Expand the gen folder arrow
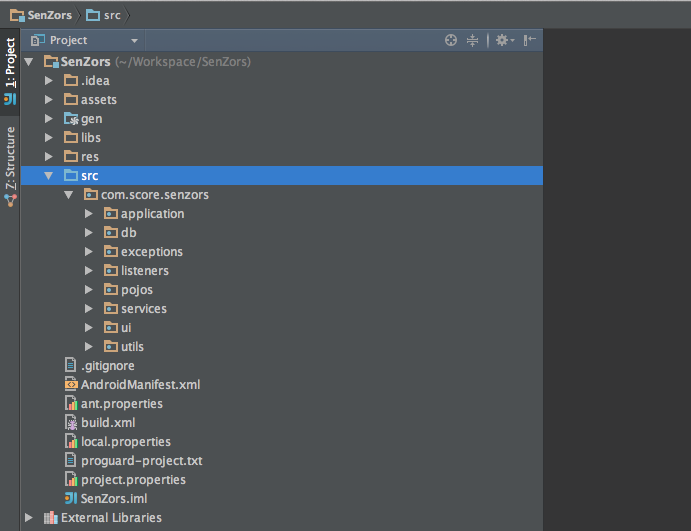691x531 pixels. coord(48,119)
